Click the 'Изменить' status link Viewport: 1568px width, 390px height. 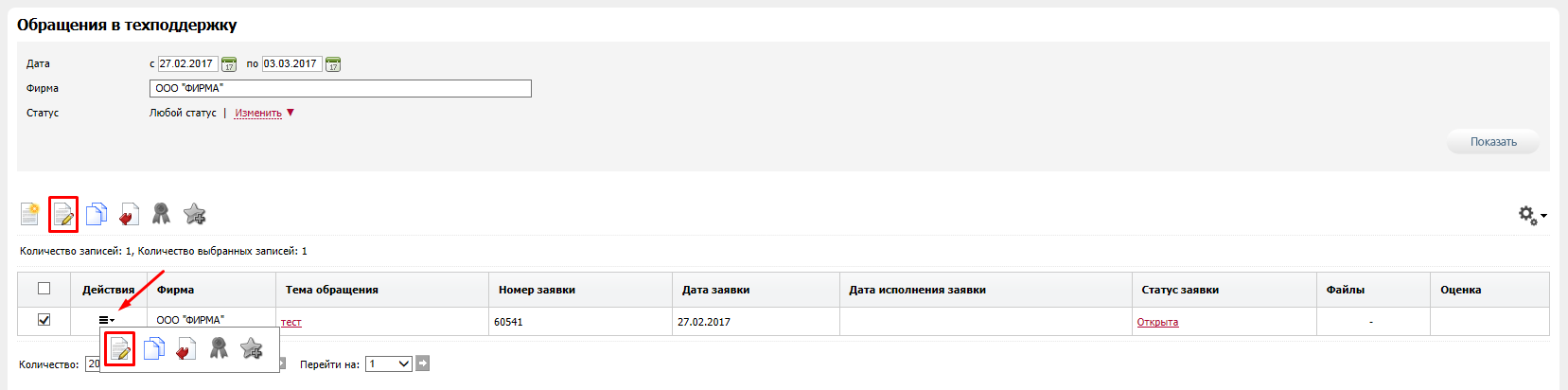pyautogui.click(x=258, y=113)
